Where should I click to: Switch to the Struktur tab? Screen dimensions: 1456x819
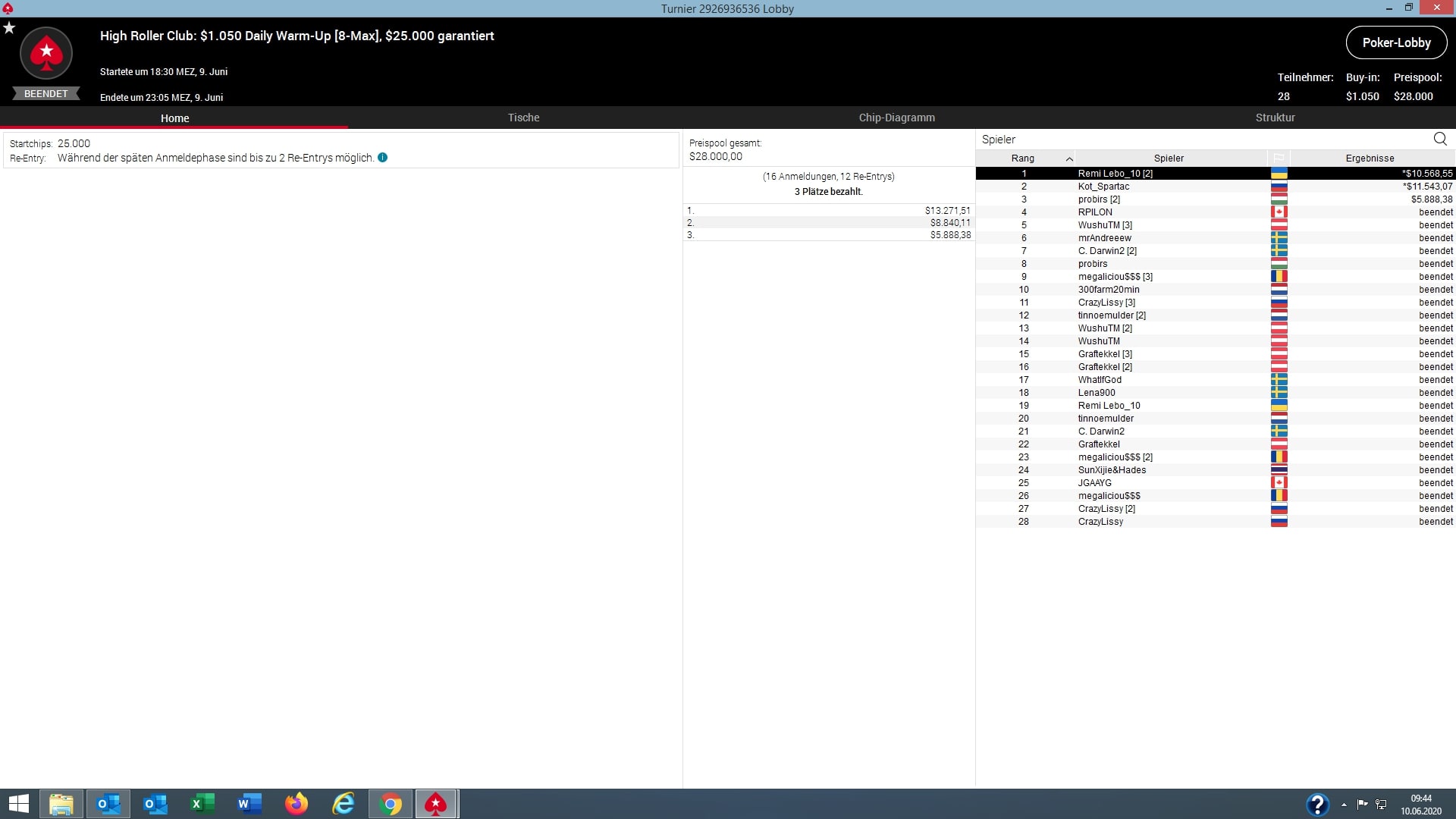(x=1275, y=118)
